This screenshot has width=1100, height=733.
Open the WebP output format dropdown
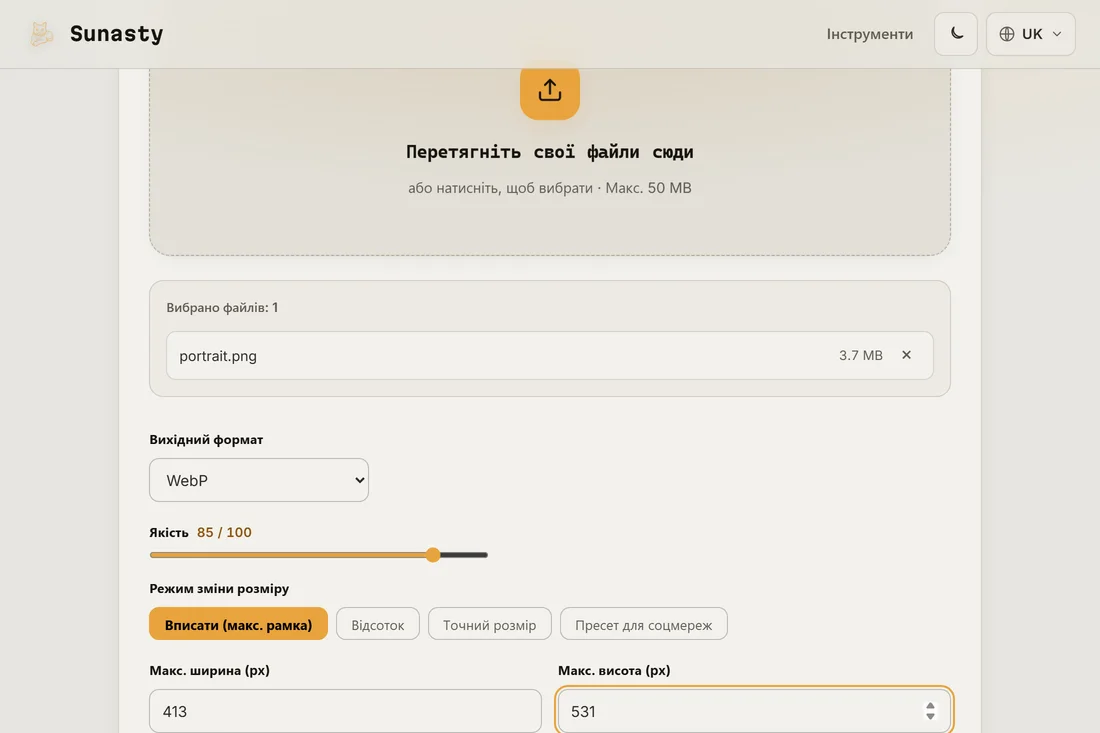(259, 480)
